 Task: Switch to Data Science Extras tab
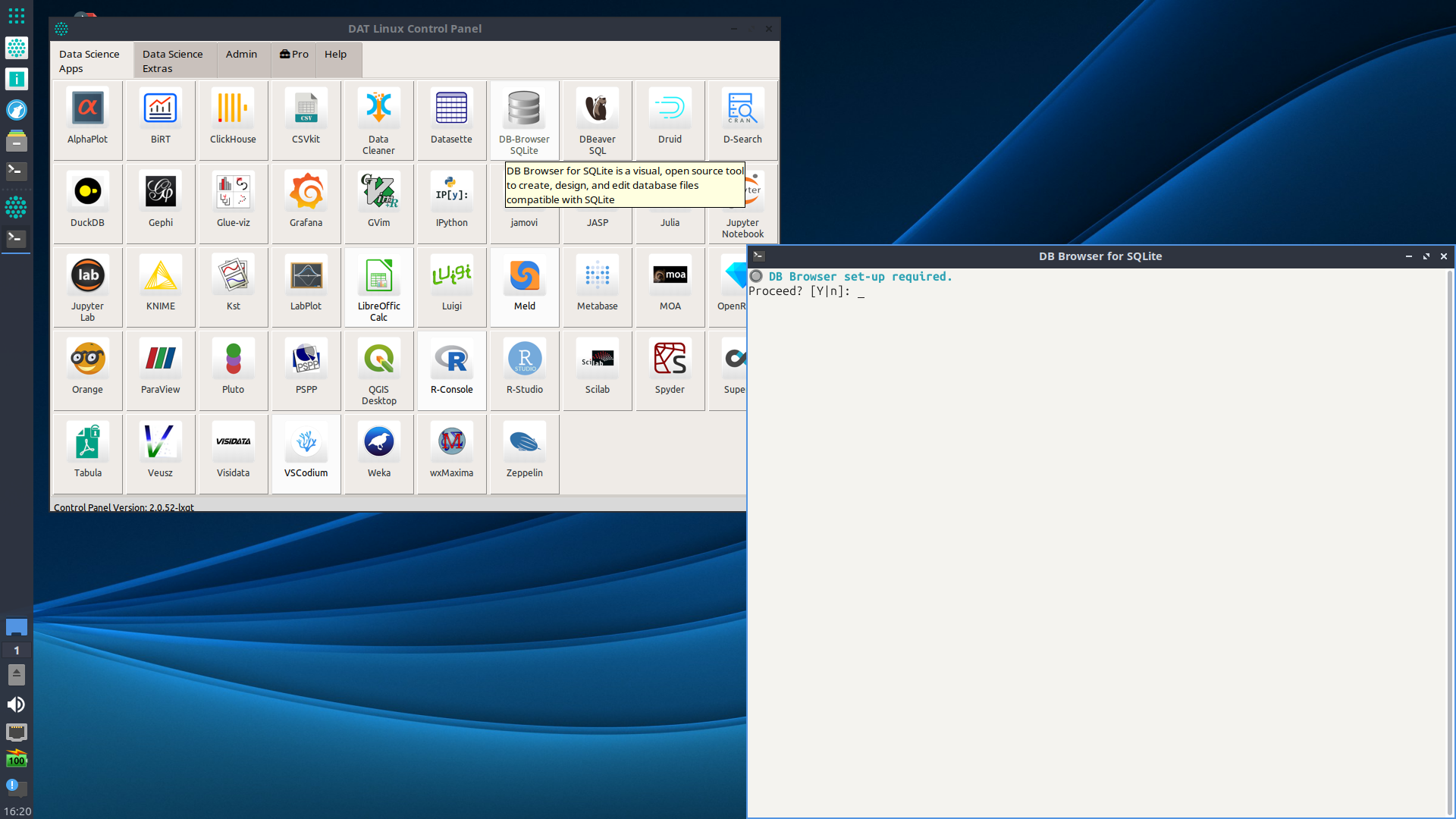[x=175, y=61]
